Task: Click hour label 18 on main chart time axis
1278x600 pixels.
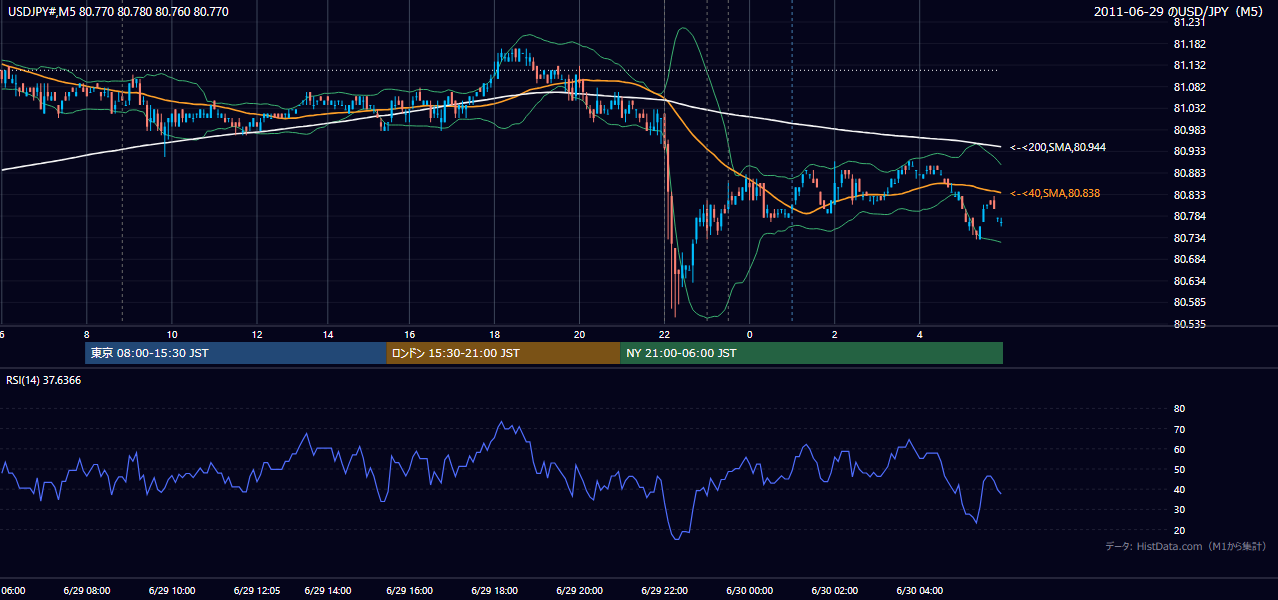Action: 494,334
